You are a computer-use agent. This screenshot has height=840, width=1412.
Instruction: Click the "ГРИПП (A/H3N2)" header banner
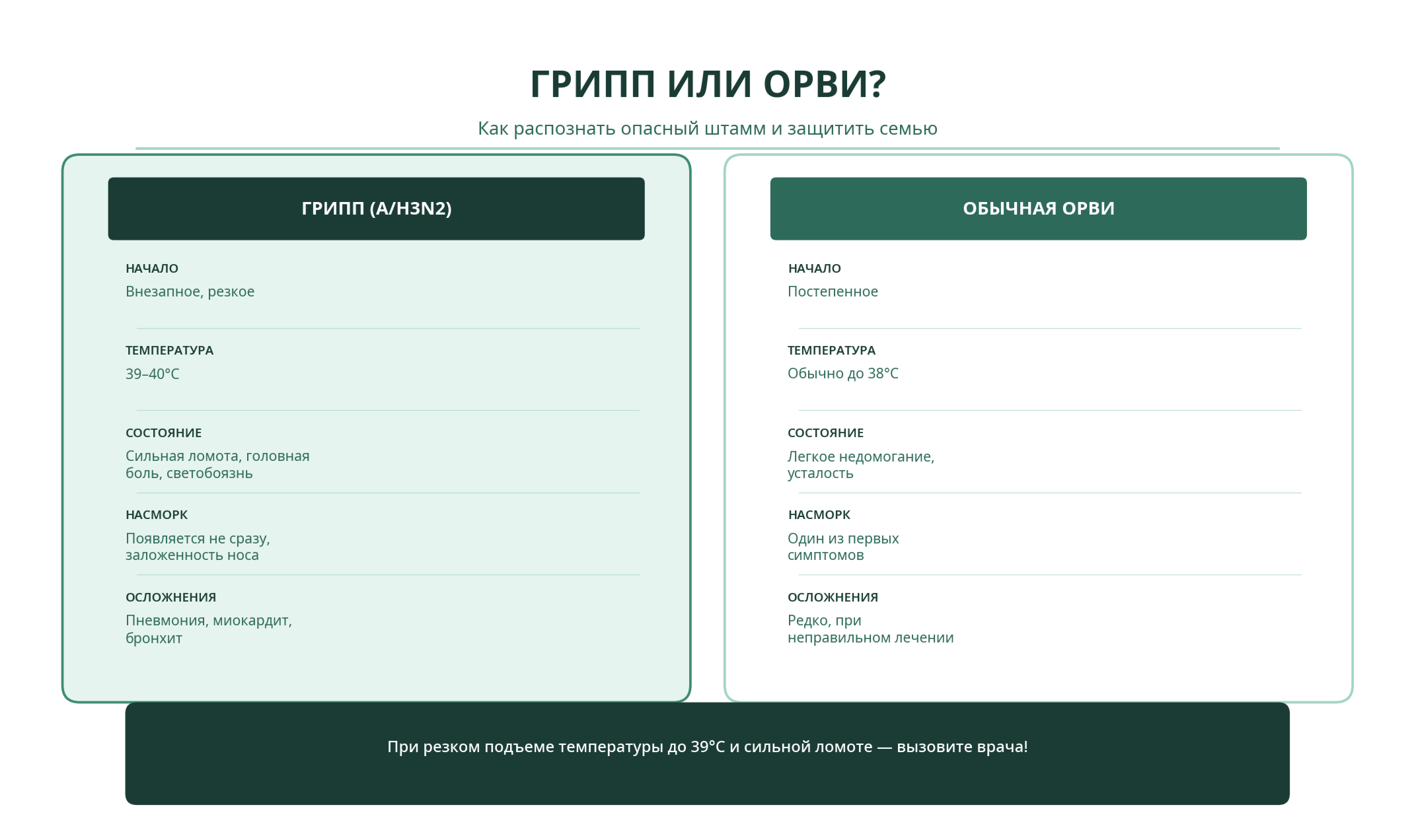(376, 209)
